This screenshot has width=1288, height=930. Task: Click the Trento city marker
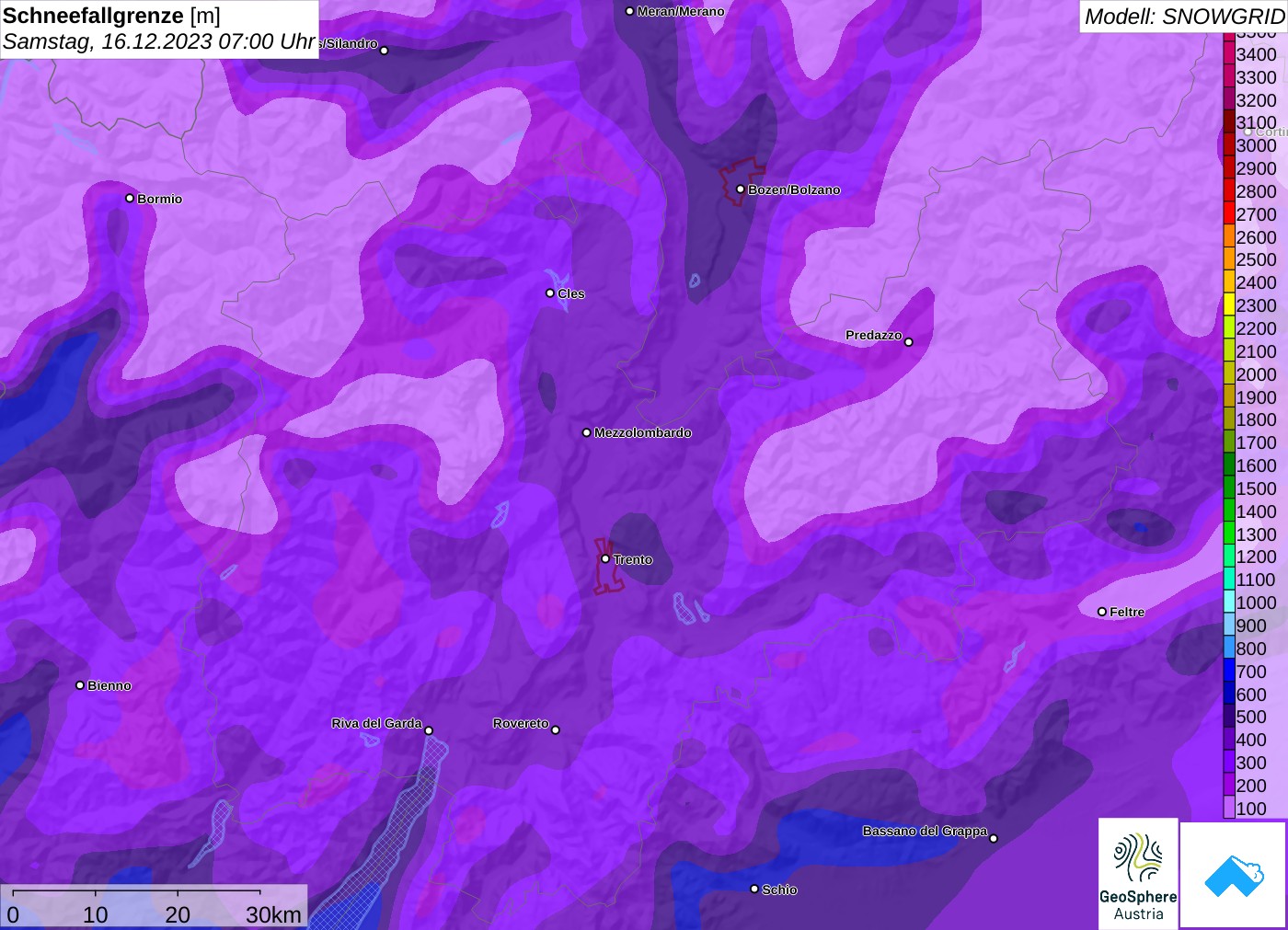click(x=605, y=558)
